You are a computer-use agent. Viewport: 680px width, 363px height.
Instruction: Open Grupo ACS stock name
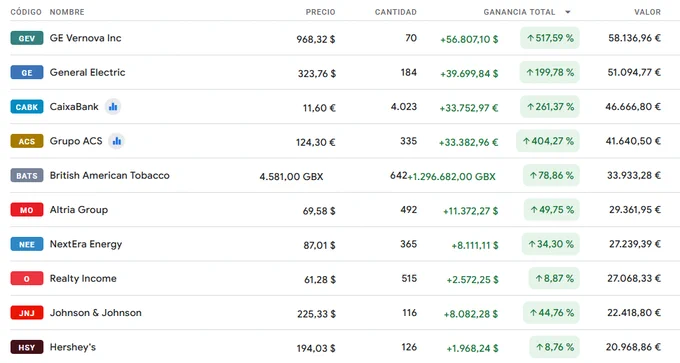pyautogui.click(x=76, y=141)
